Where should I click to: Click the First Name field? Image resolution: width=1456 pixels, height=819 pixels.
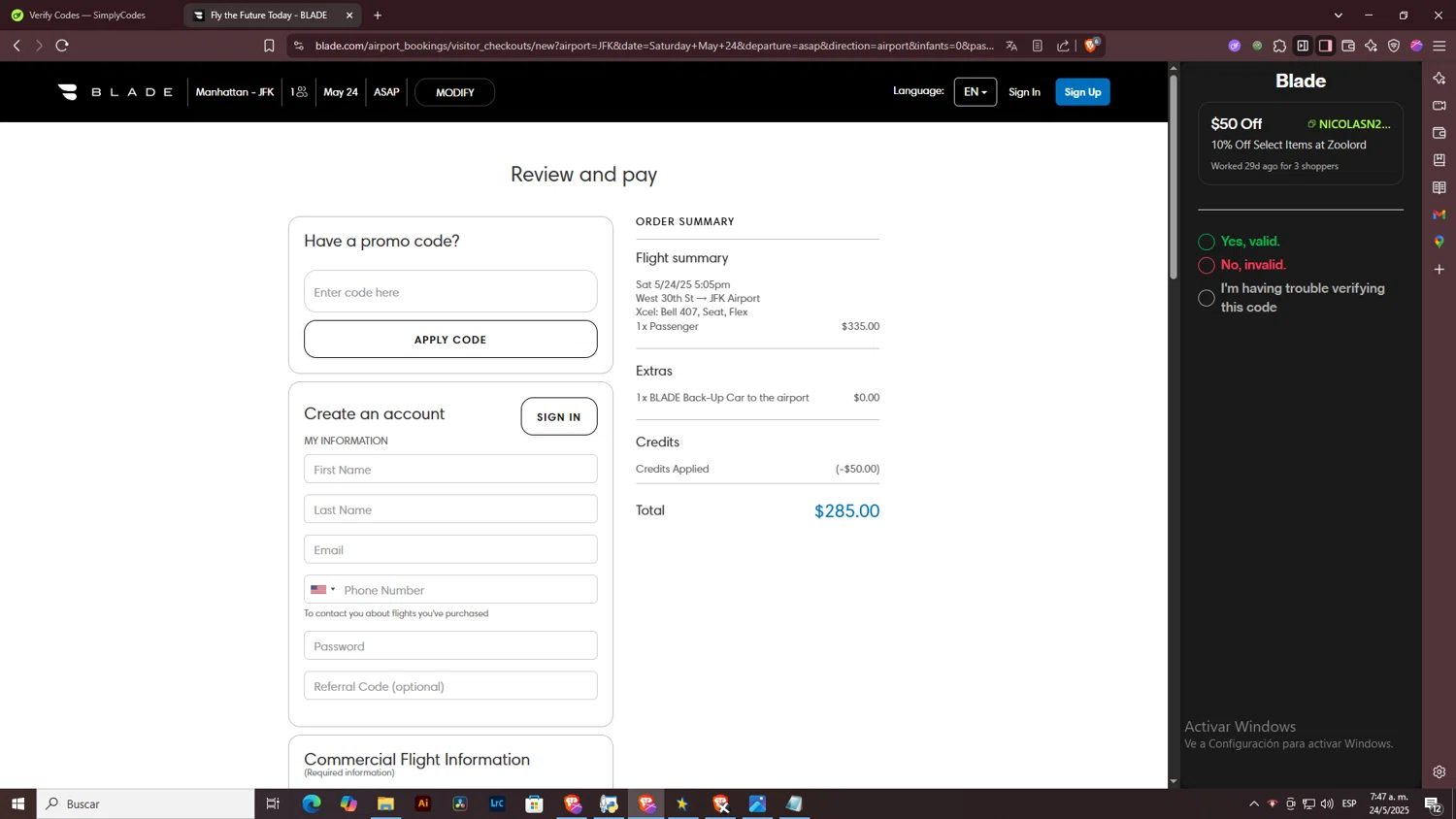(x=450, y=469)
